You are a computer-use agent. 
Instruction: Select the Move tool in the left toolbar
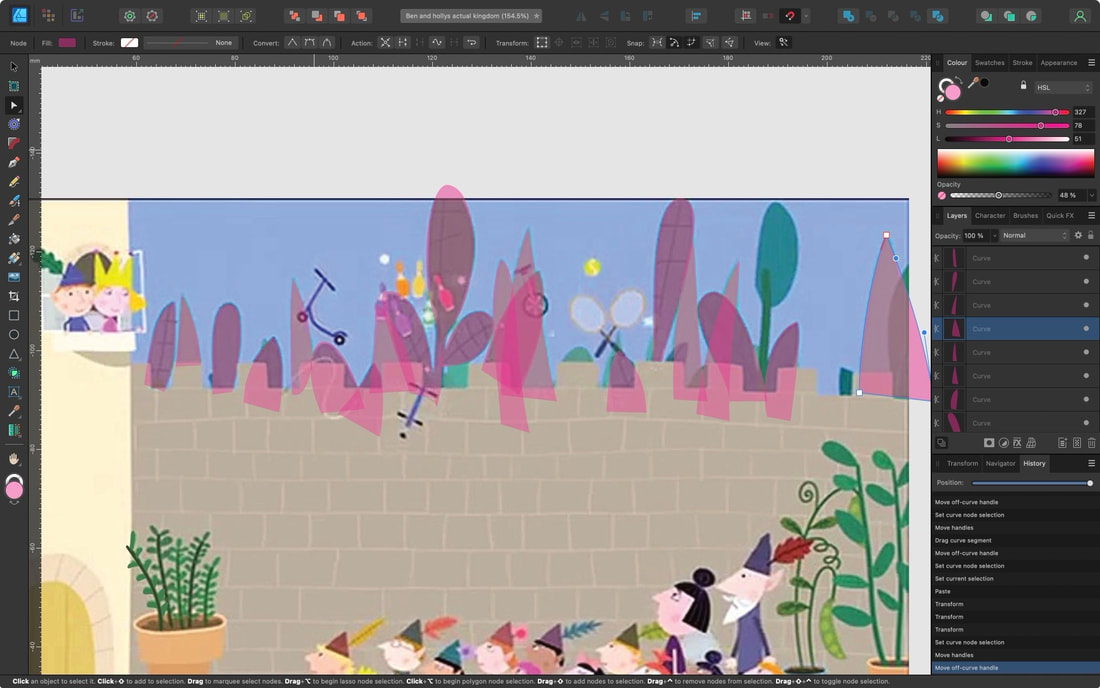(x=13, y=67)
